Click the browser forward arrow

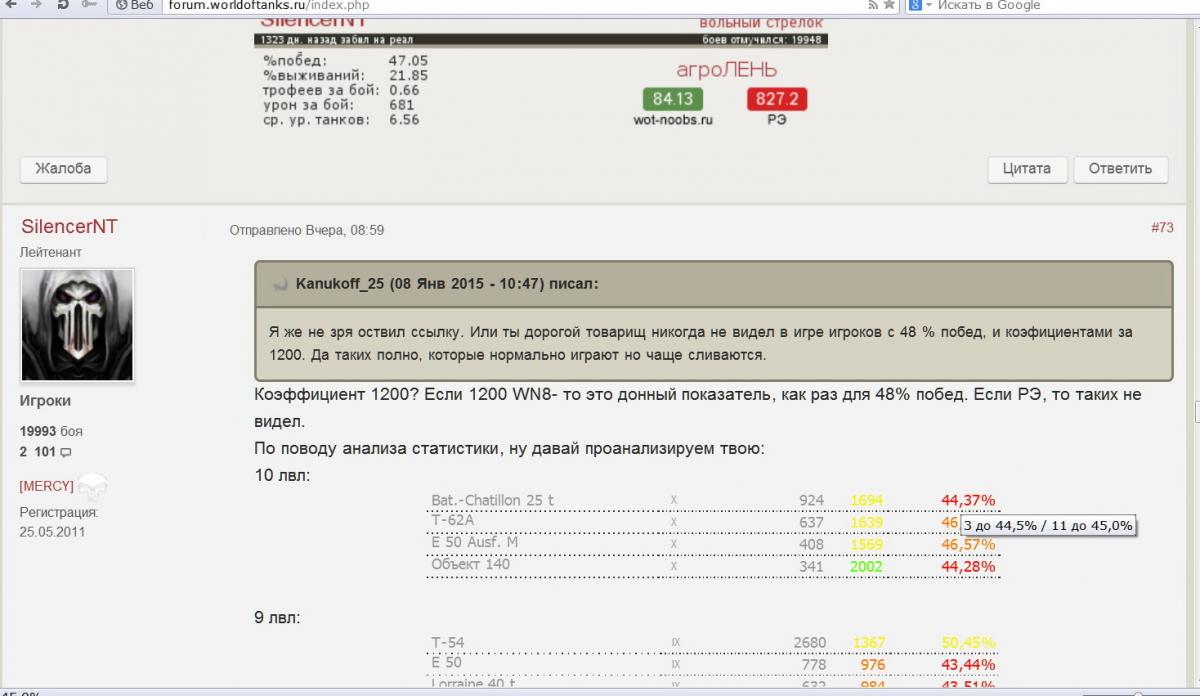37,5
